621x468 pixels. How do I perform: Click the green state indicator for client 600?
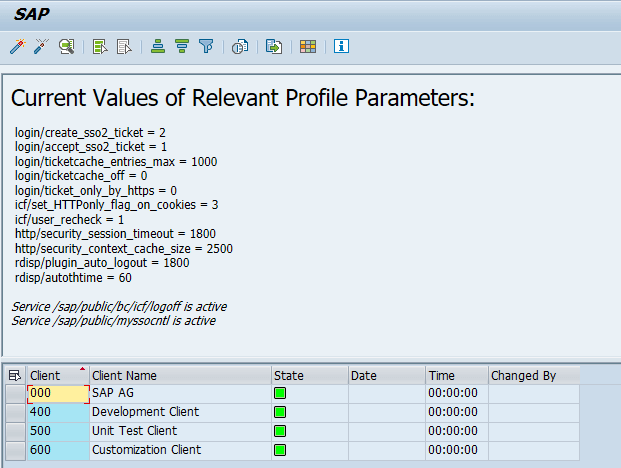[280, 450]
